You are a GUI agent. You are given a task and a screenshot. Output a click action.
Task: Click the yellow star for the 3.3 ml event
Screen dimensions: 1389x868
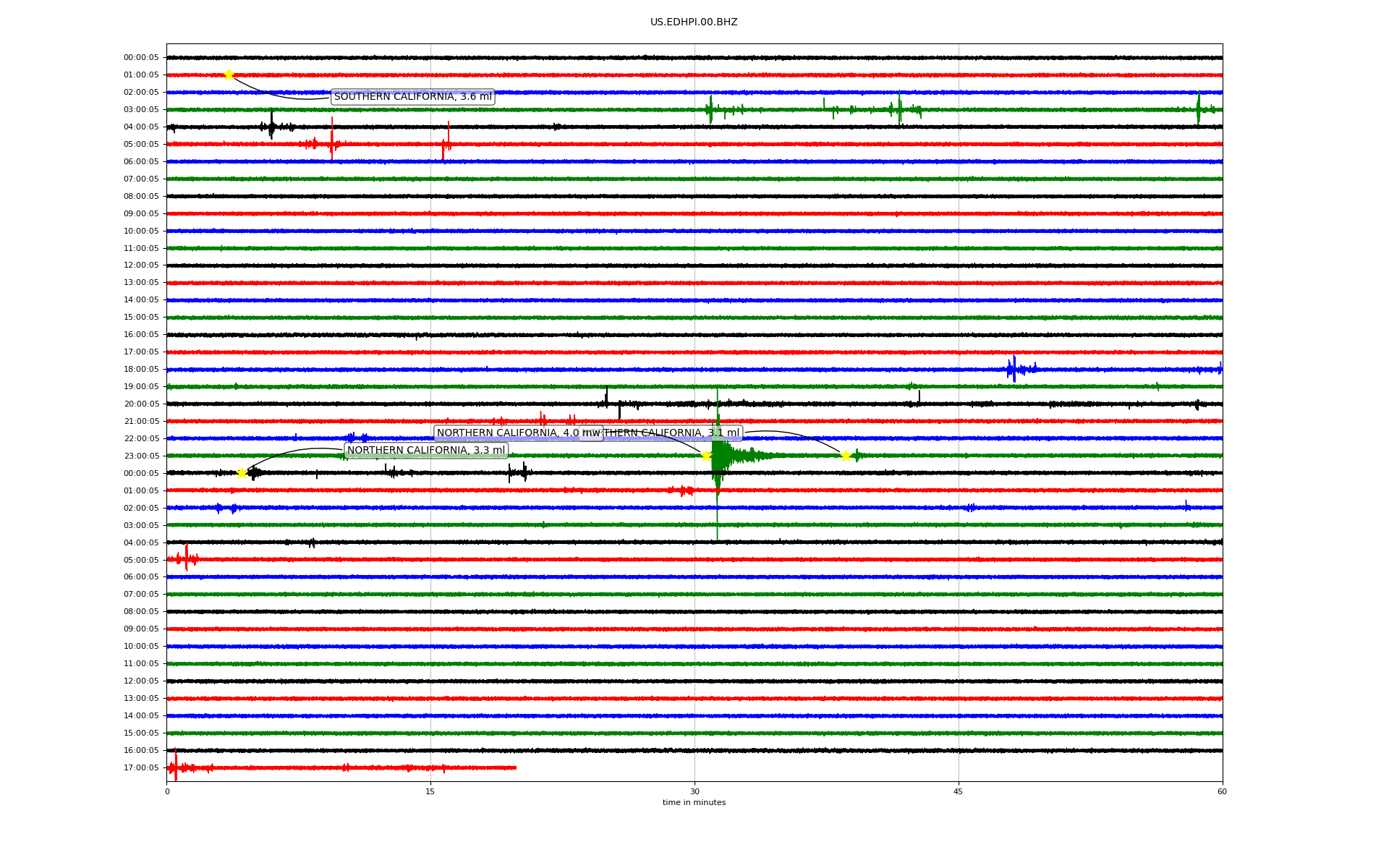[x=242, y=473]
